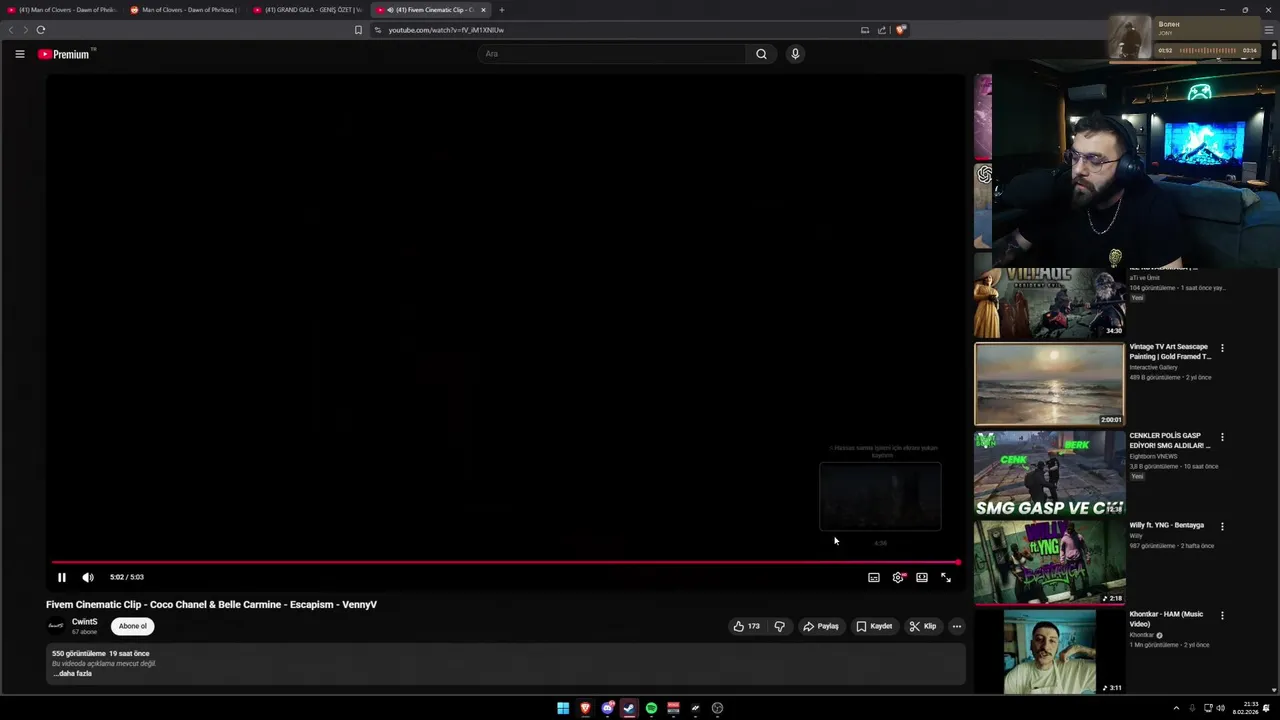This screenshot has height=720, width=1280.
Task: Open options for CENKLER POLİS GASP video
Action: pyautogui.click(x=1222, y=437)
